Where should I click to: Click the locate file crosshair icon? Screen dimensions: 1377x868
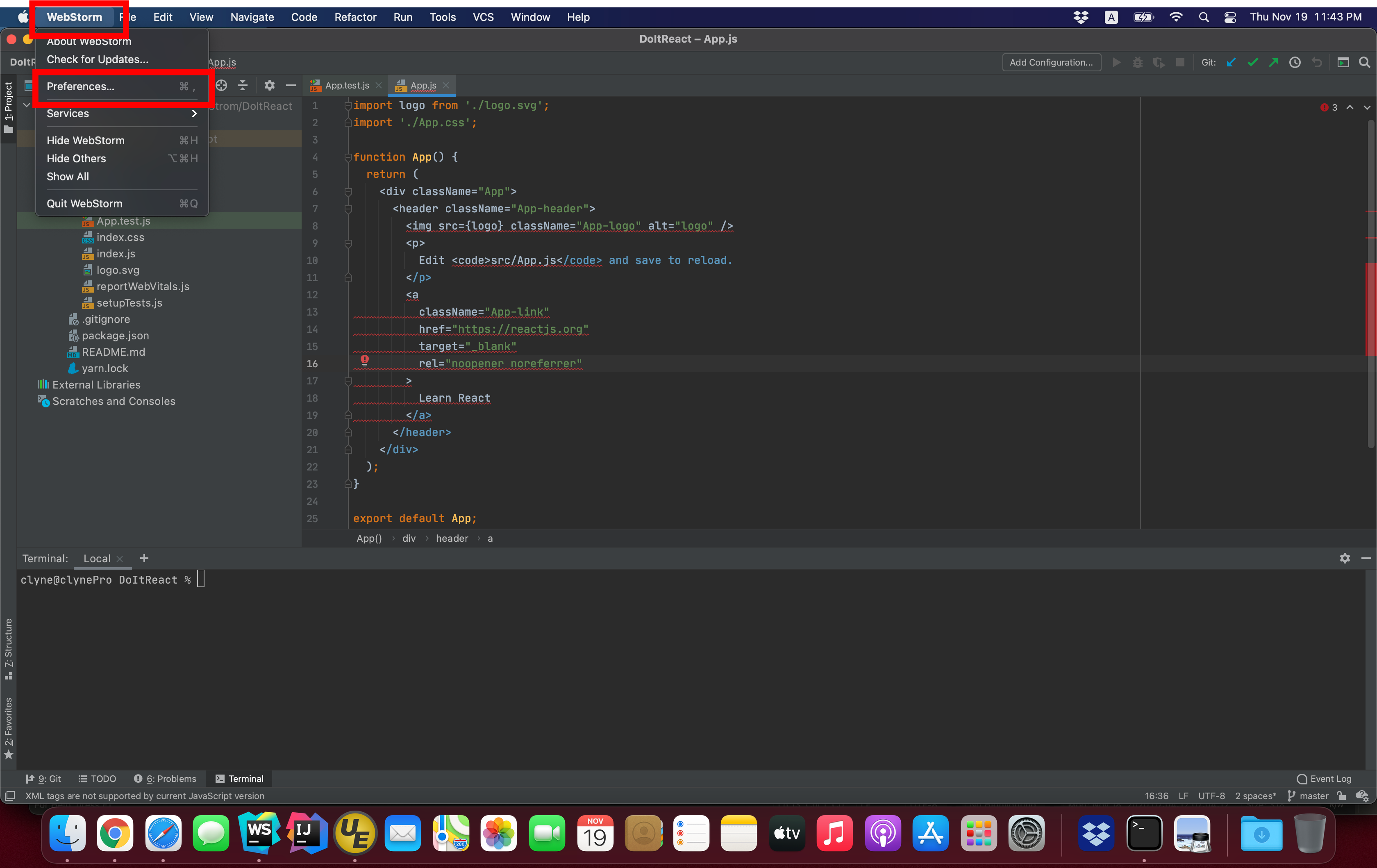221,86
